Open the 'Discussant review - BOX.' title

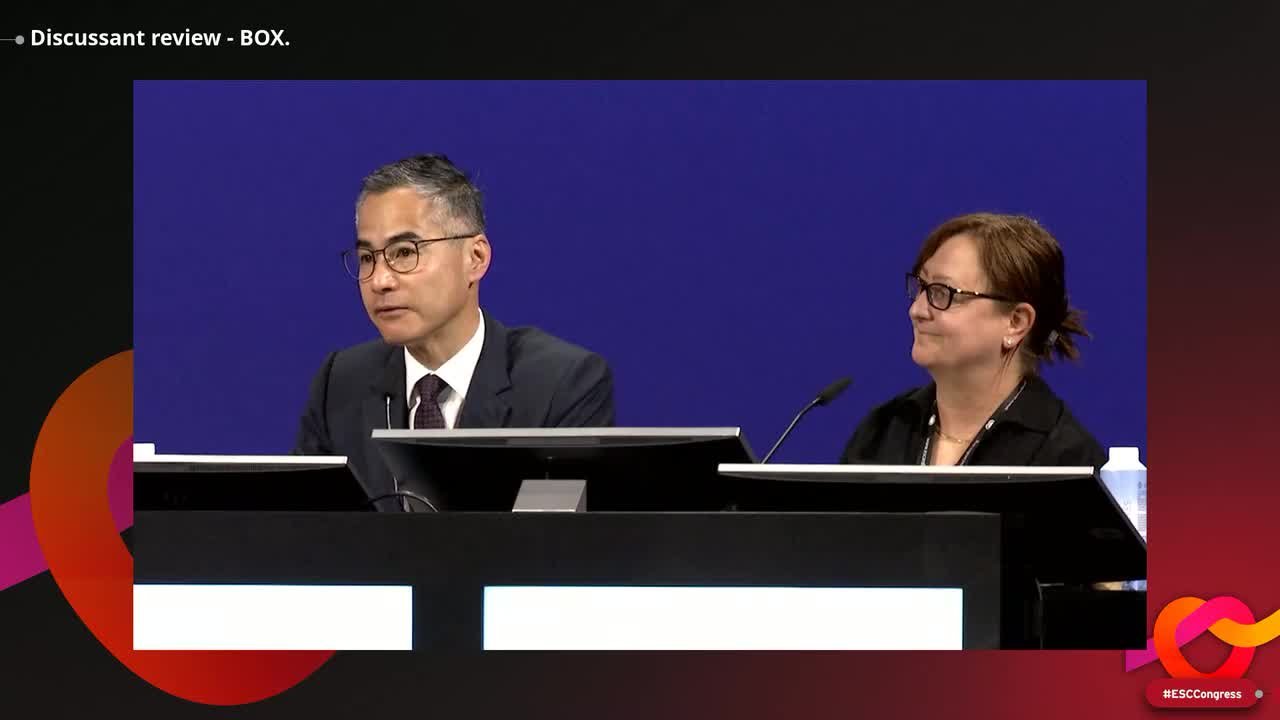pyautogui.click(x=160, y=38)
